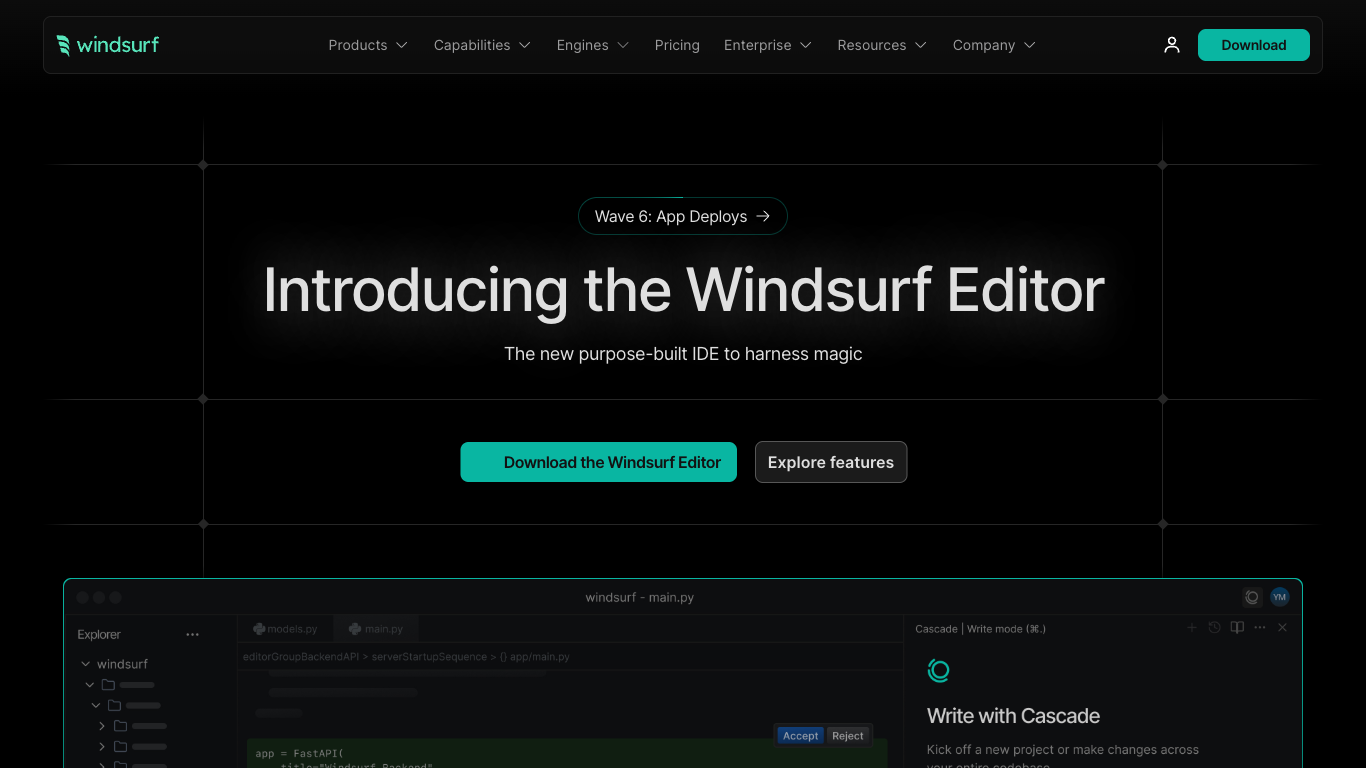Click the YM avatar in the editor
The width and height of the screenshot is (1366, 768).
click(1280, 597)
